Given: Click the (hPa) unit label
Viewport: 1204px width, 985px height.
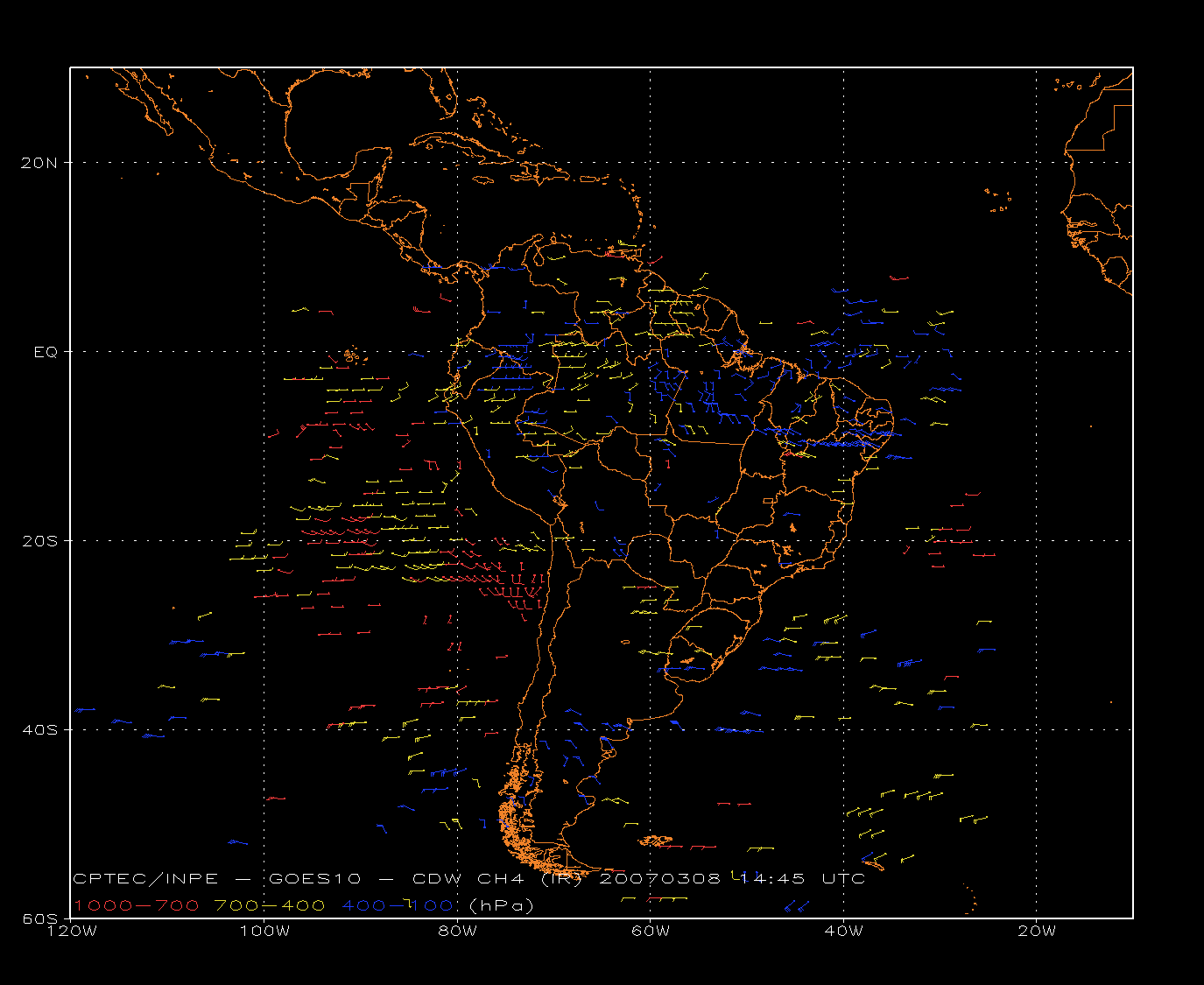Looking at the screenshot, I should [502, 905].
